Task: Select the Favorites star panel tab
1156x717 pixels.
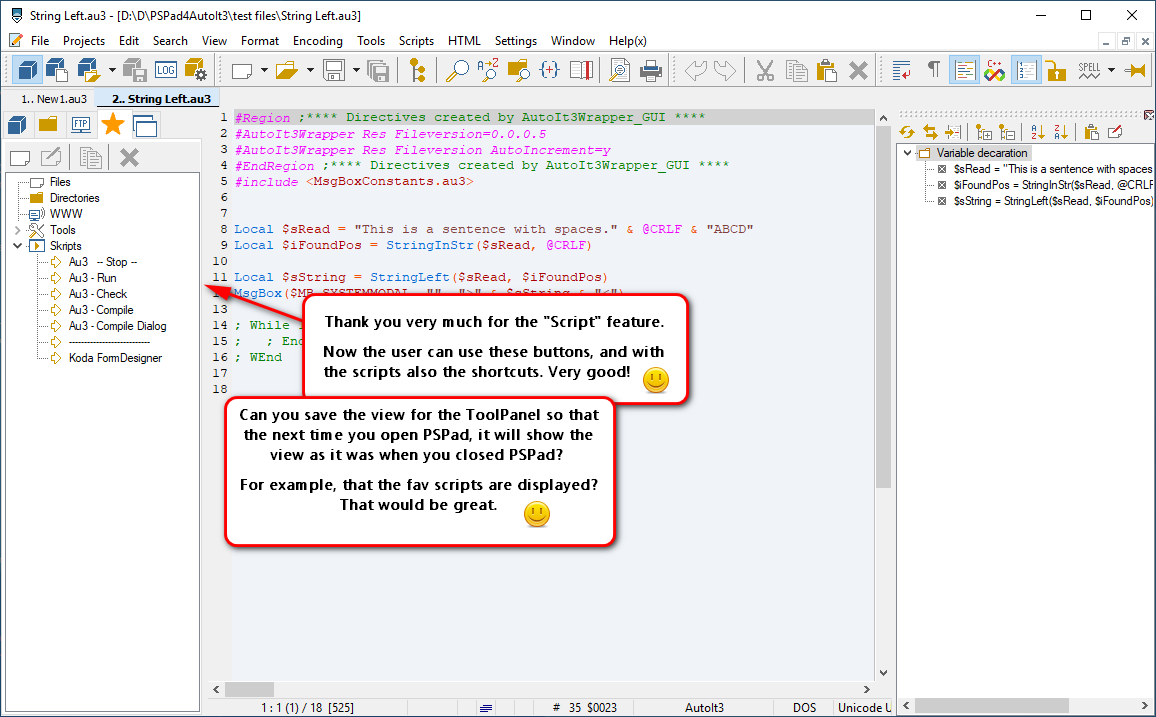Action: click(113, 125)
